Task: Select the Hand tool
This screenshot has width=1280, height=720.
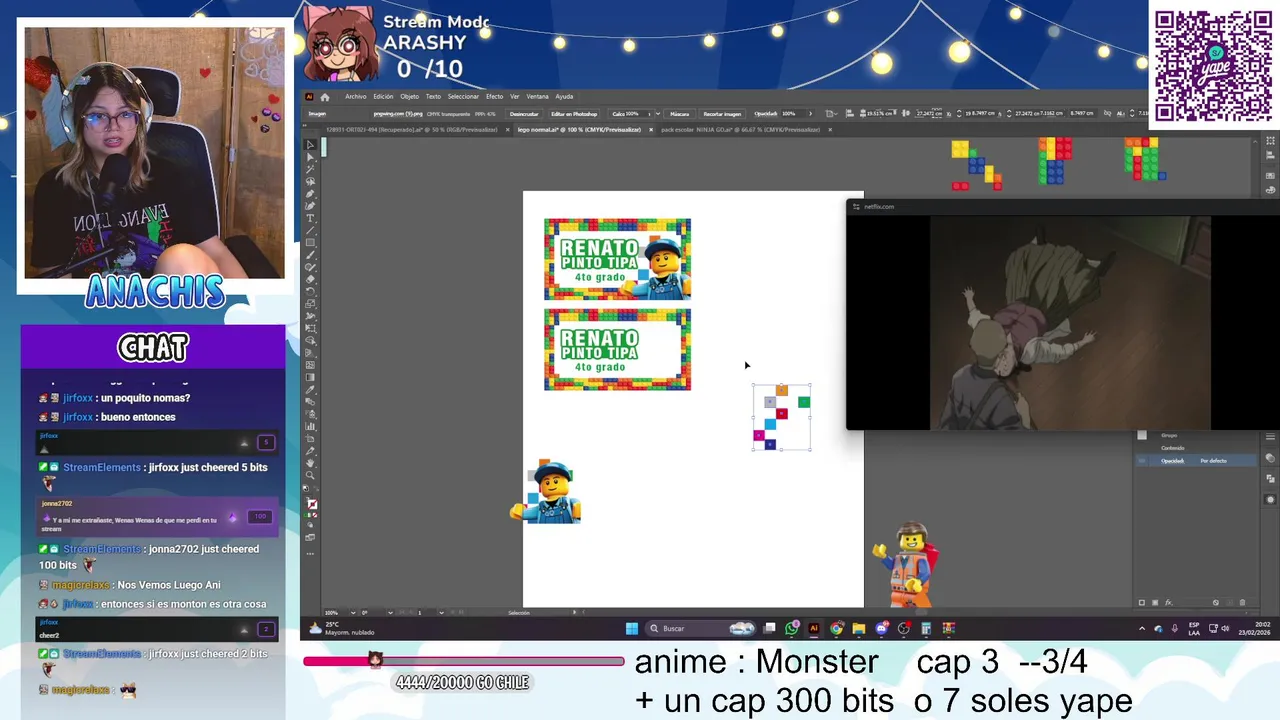Action: click(311, 463)
